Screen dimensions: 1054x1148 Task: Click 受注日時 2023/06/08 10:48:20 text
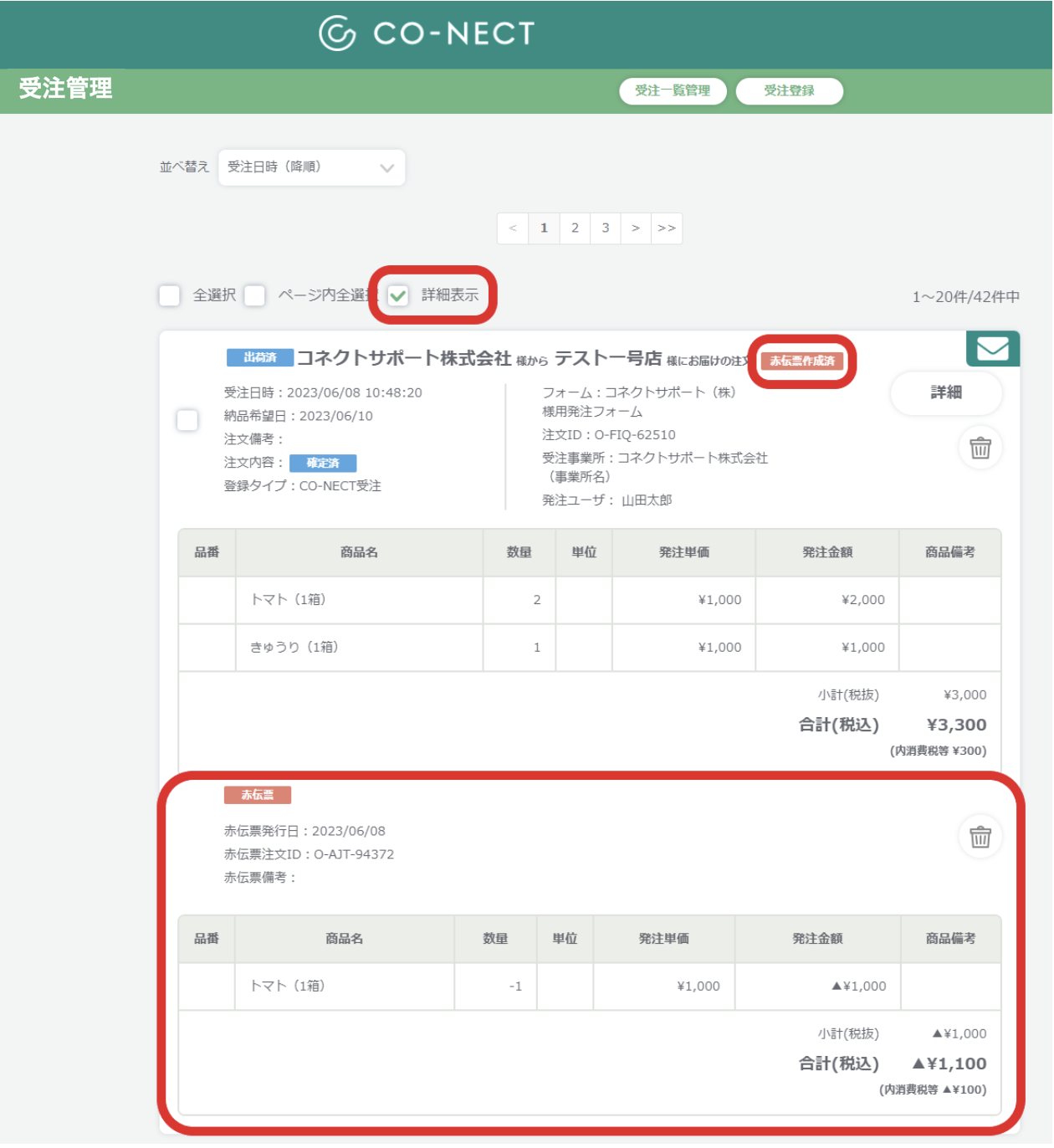coord(323,393)
